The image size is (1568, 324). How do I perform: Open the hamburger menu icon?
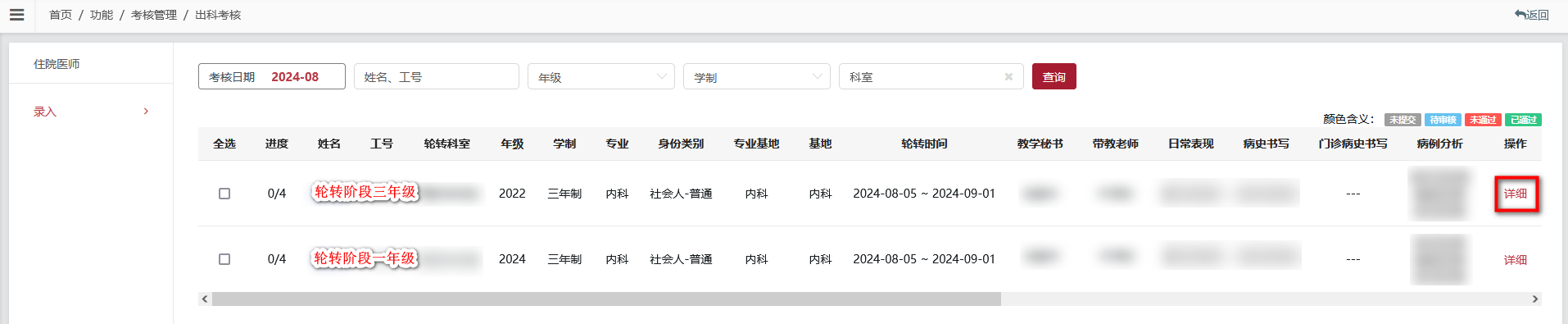point(16,15)
